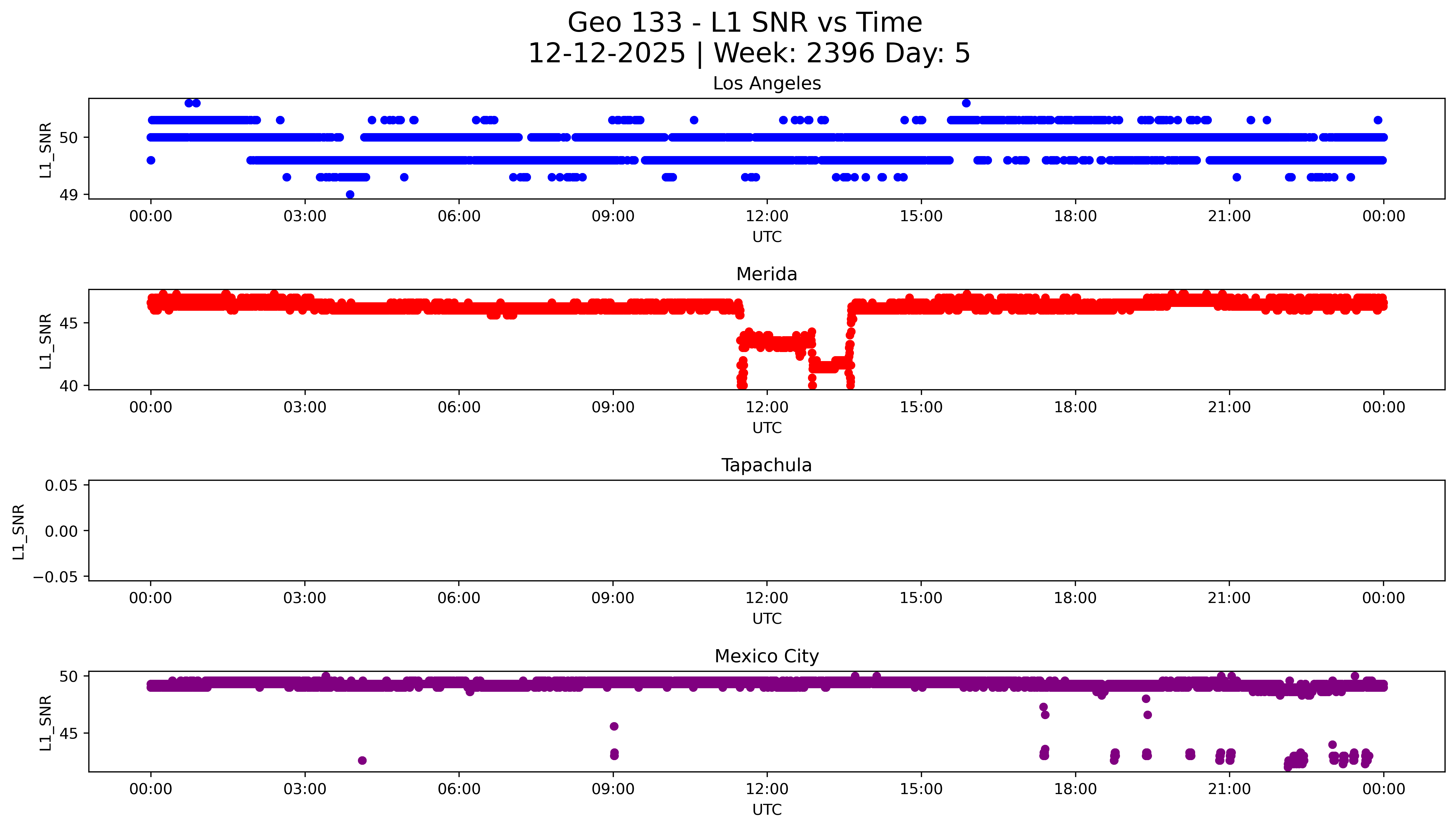Image resolution: width=1456 pixels, height=829 pixels.
Task: Click the lowest blue point at SNR 49
Action: (350, 195)
